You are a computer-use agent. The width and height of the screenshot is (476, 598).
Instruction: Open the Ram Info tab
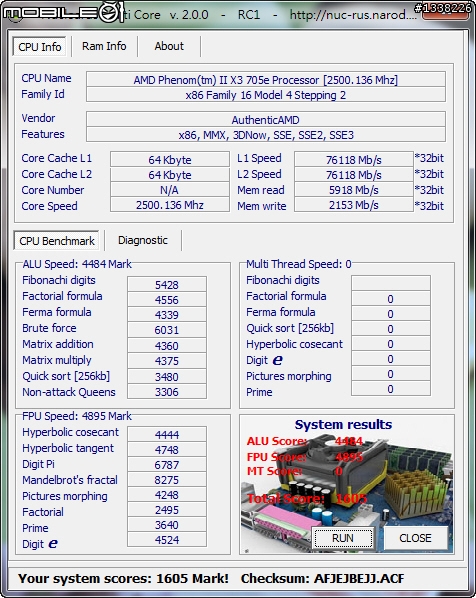pyautogui.click(x=104, y=46)
